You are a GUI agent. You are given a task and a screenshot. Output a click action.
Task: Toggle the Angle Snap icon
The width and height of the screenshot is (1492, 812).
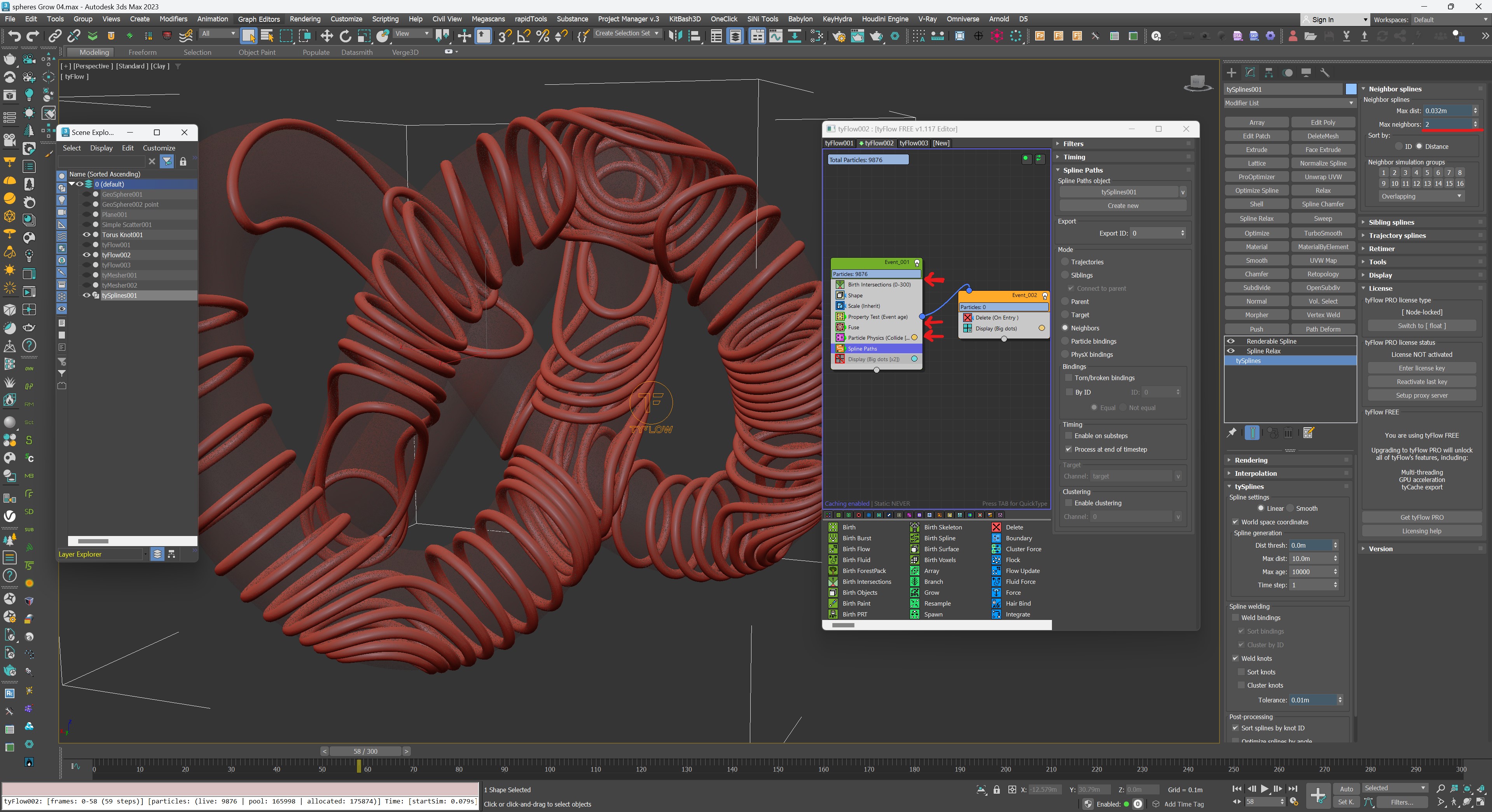[x=524, y=36]
